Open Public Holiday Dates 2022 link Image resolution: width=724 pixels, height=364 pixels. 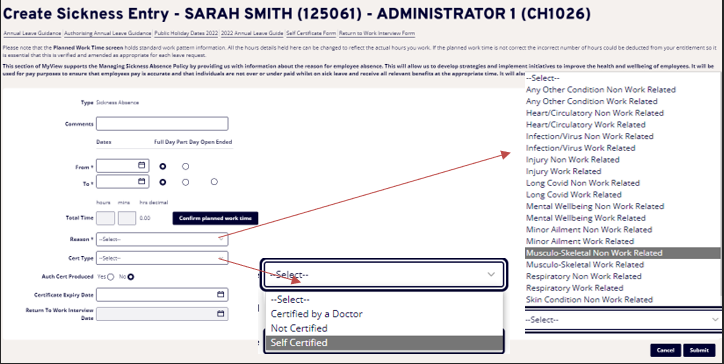click(x=186, y=34)
